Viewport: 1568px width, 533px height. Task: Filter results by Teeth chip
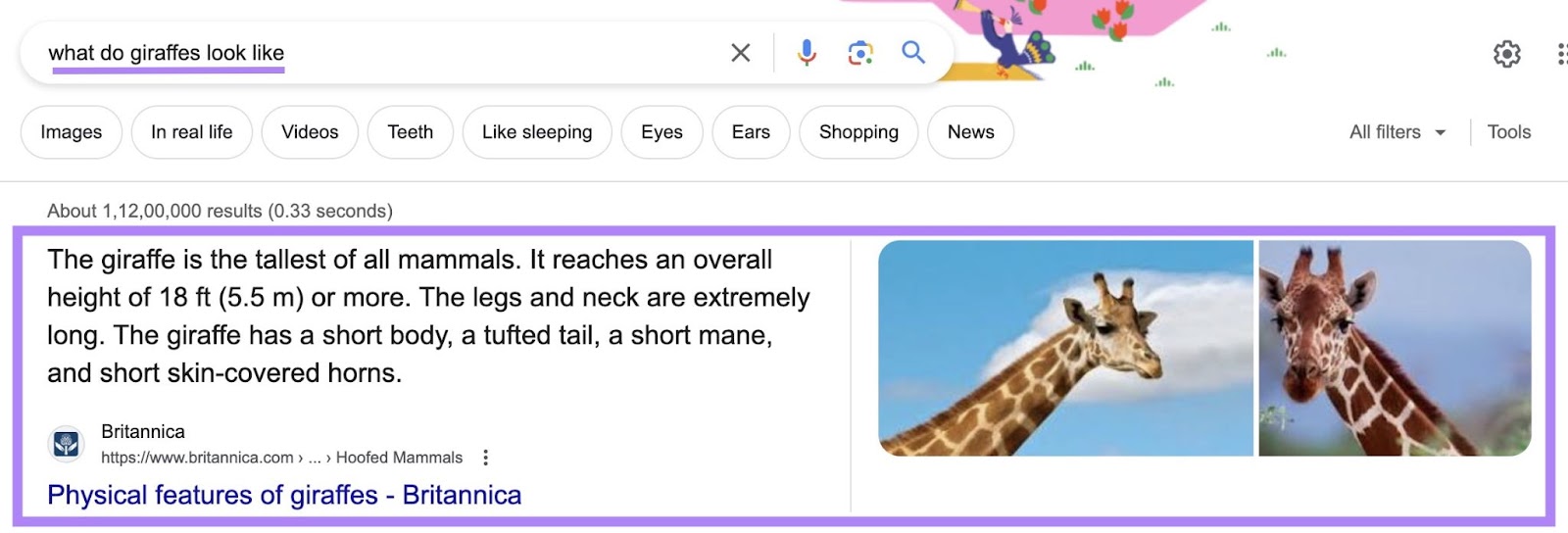[x=410, y=132]
